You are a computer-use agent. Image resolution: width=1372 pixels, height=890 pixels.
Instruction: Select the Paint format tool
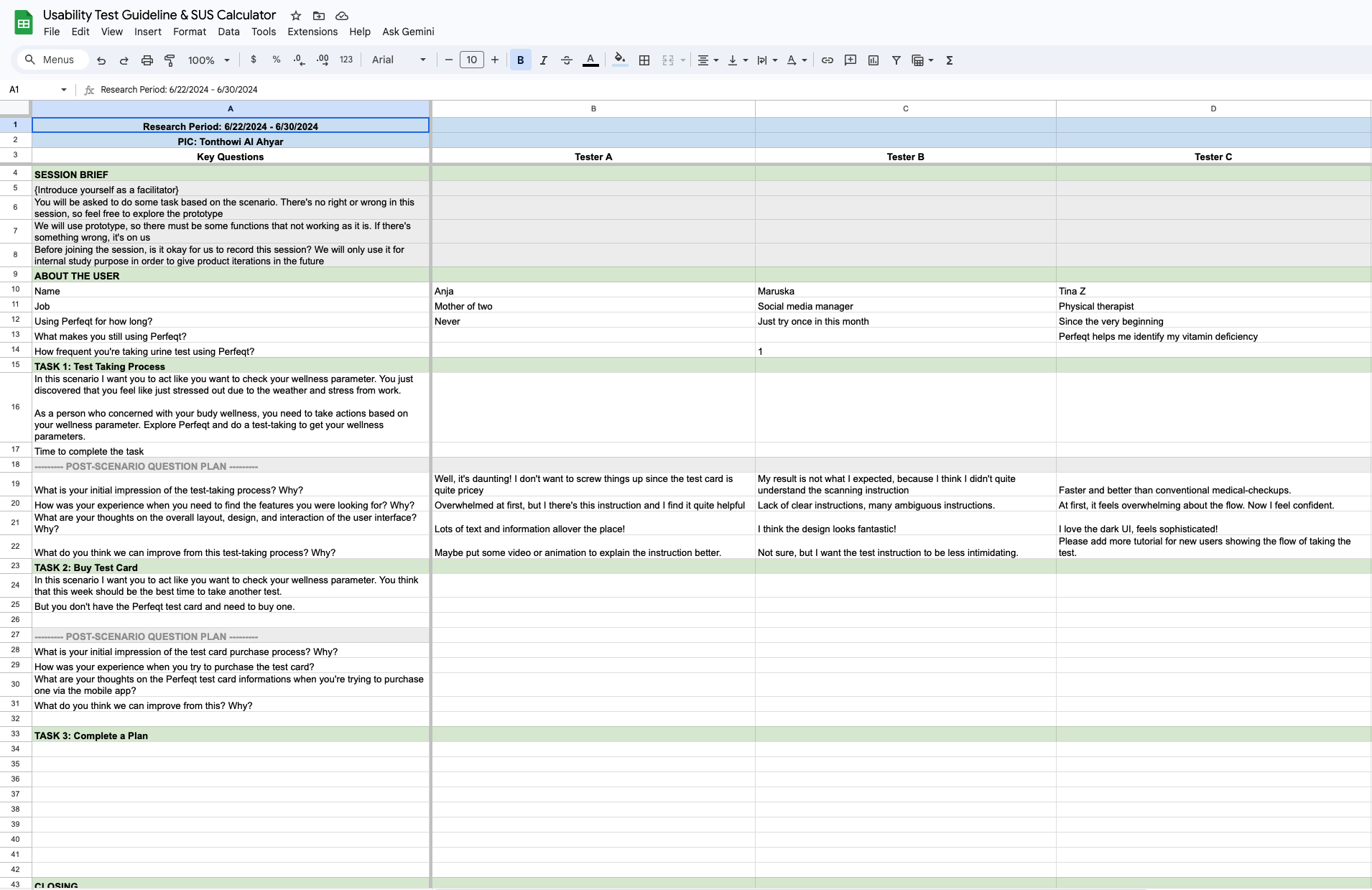click(170, 60)
